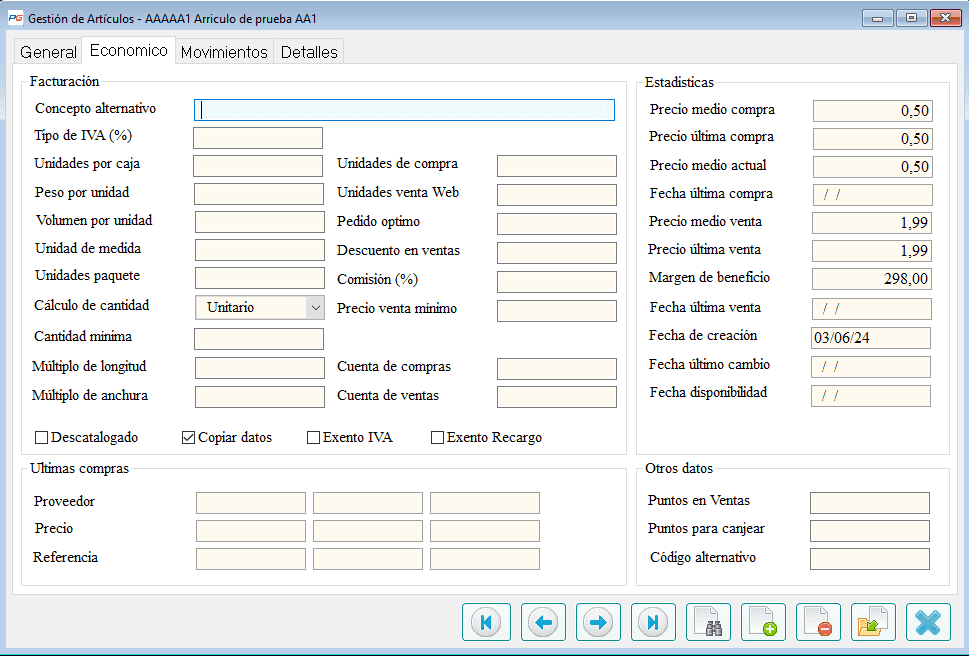Image resolution: width=969 pixels, height=656 pixels.
Task: Click the Código alternativo field
Action: [x=870, y=559]
